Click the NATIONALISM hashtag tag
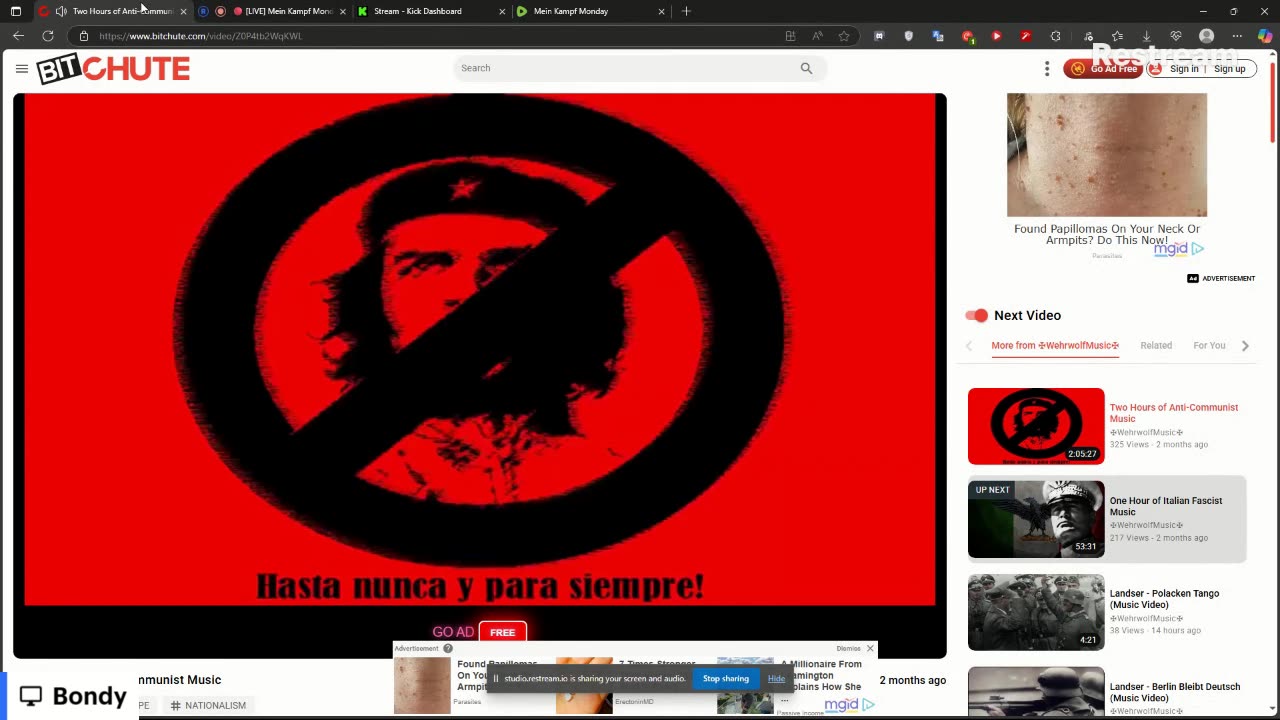 point(208,706)
